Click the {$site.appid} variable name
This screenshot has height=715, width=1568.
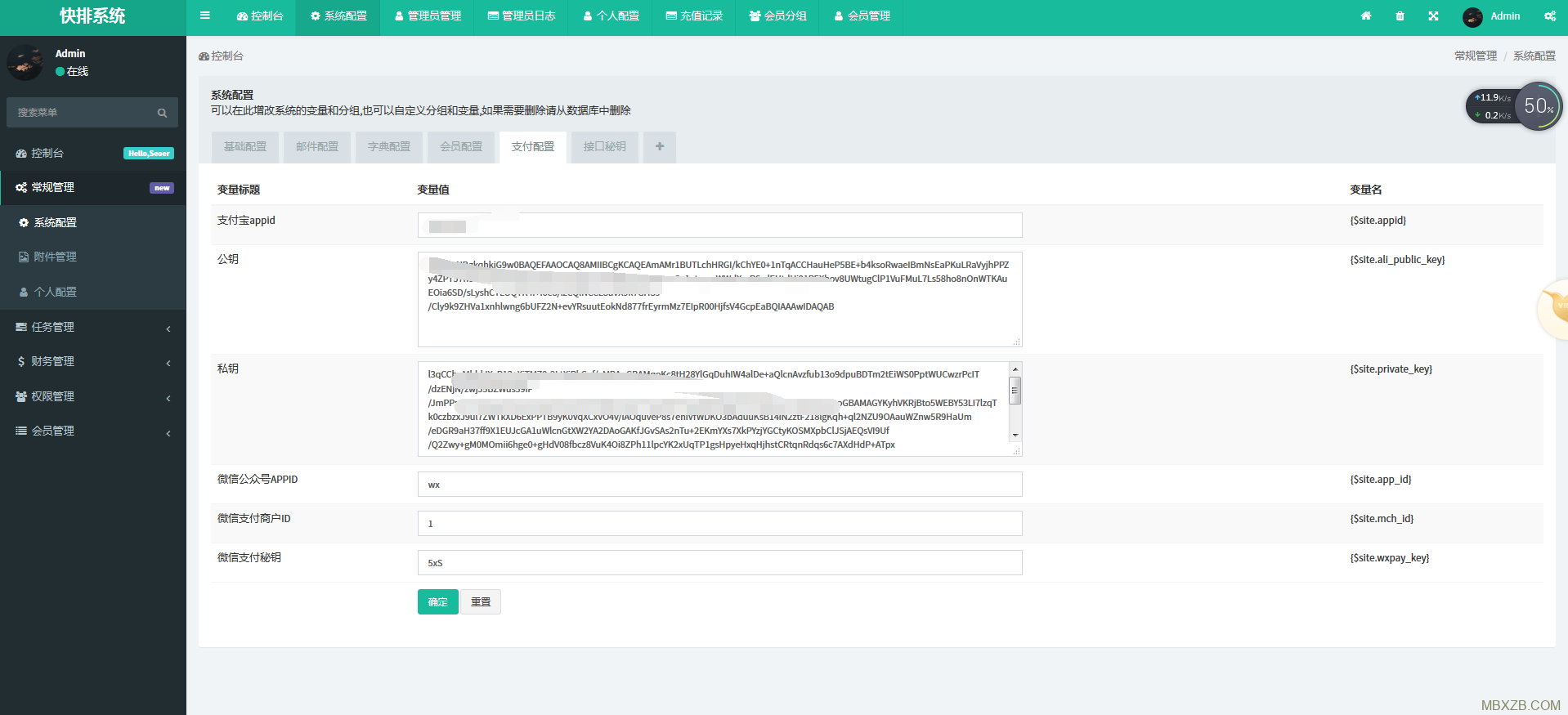pyautogui.click(x=1378, y=221)
